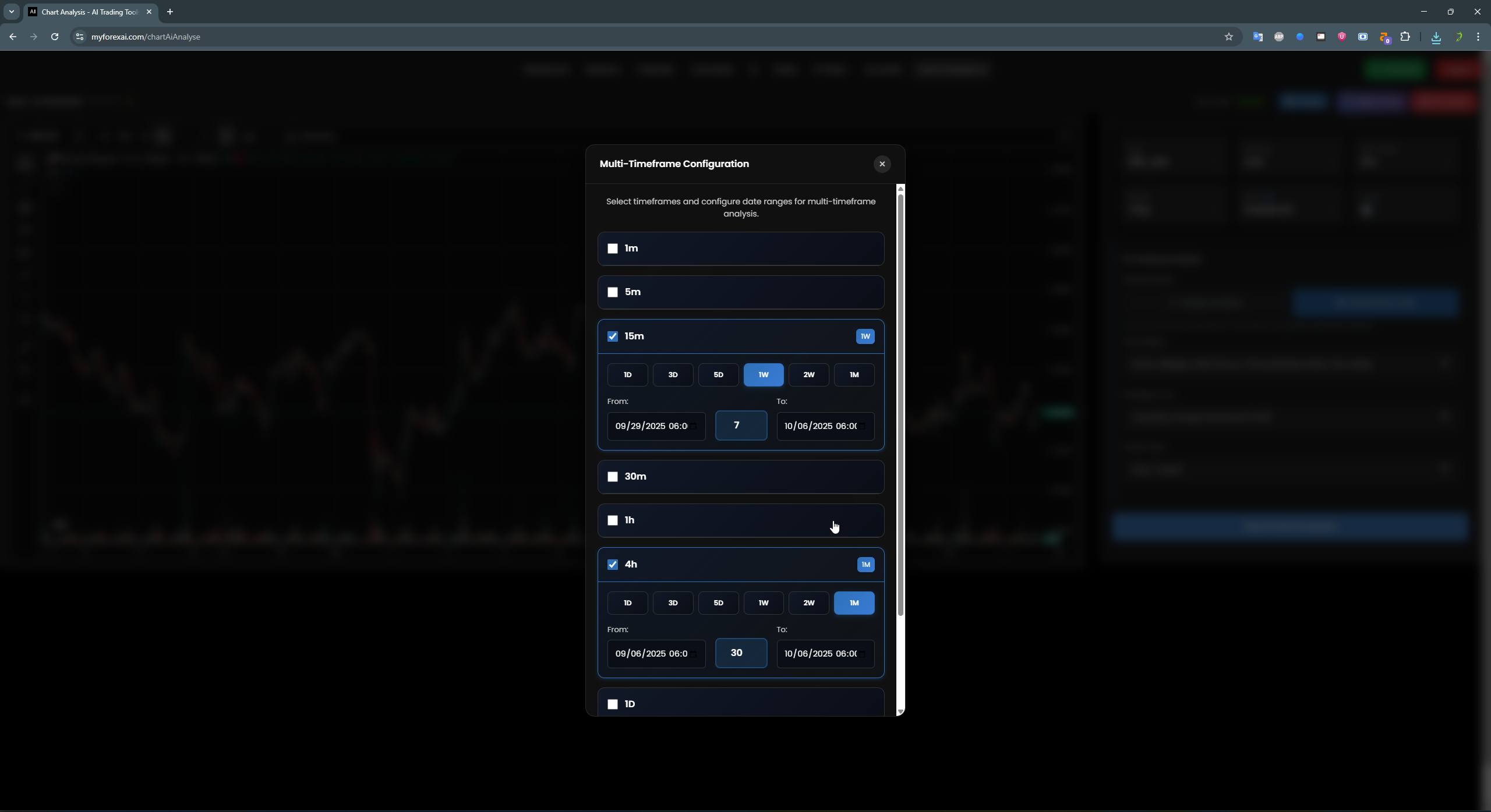Select 2W range for 15m timeframe

click(808, 375)
